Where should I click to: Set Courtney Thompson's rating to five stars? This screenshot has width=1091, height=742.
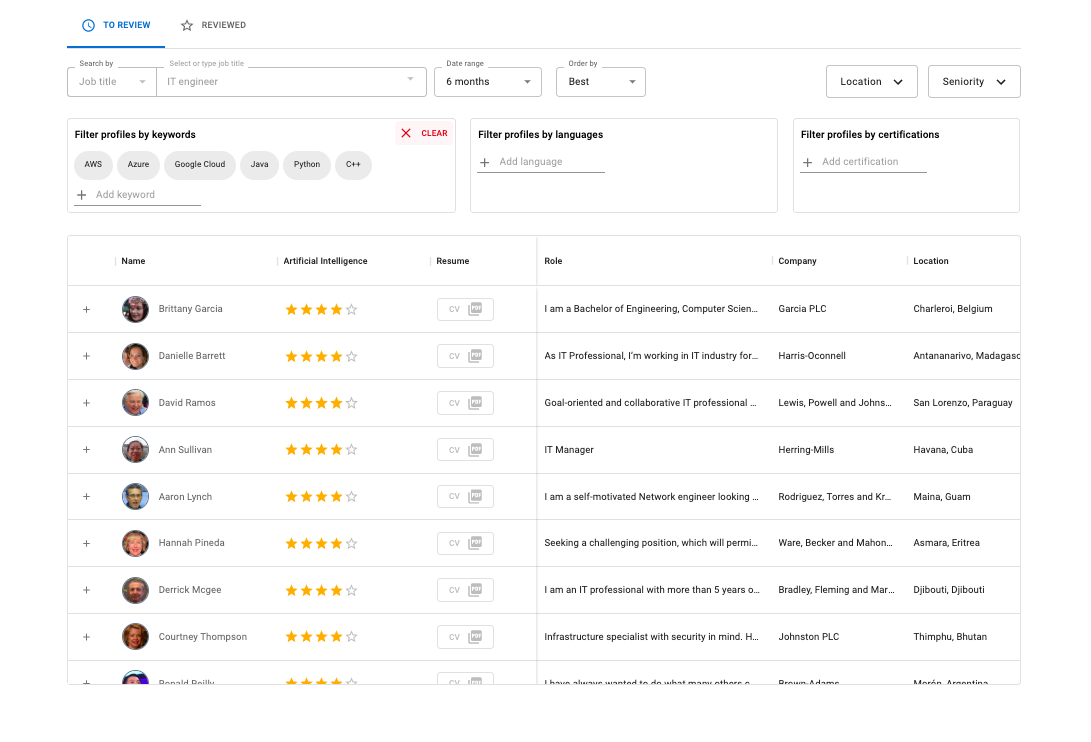point(352,636)
